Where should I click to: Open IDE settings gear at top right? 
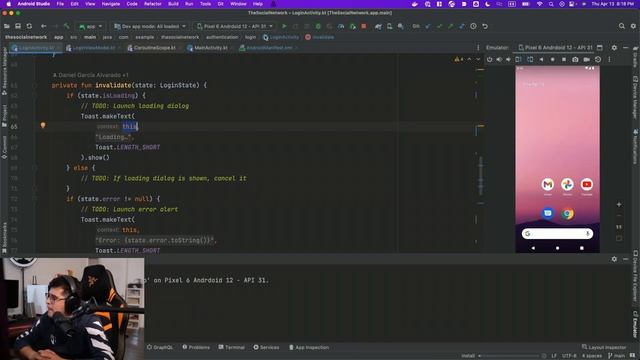(633, 26)
